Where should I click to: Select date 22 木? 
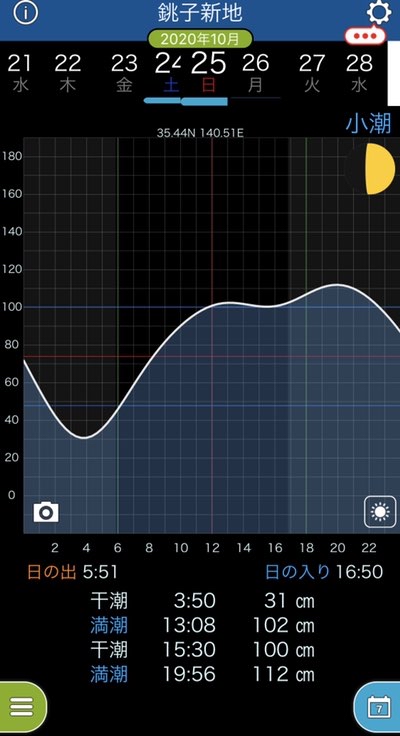[x=68, y=73]
